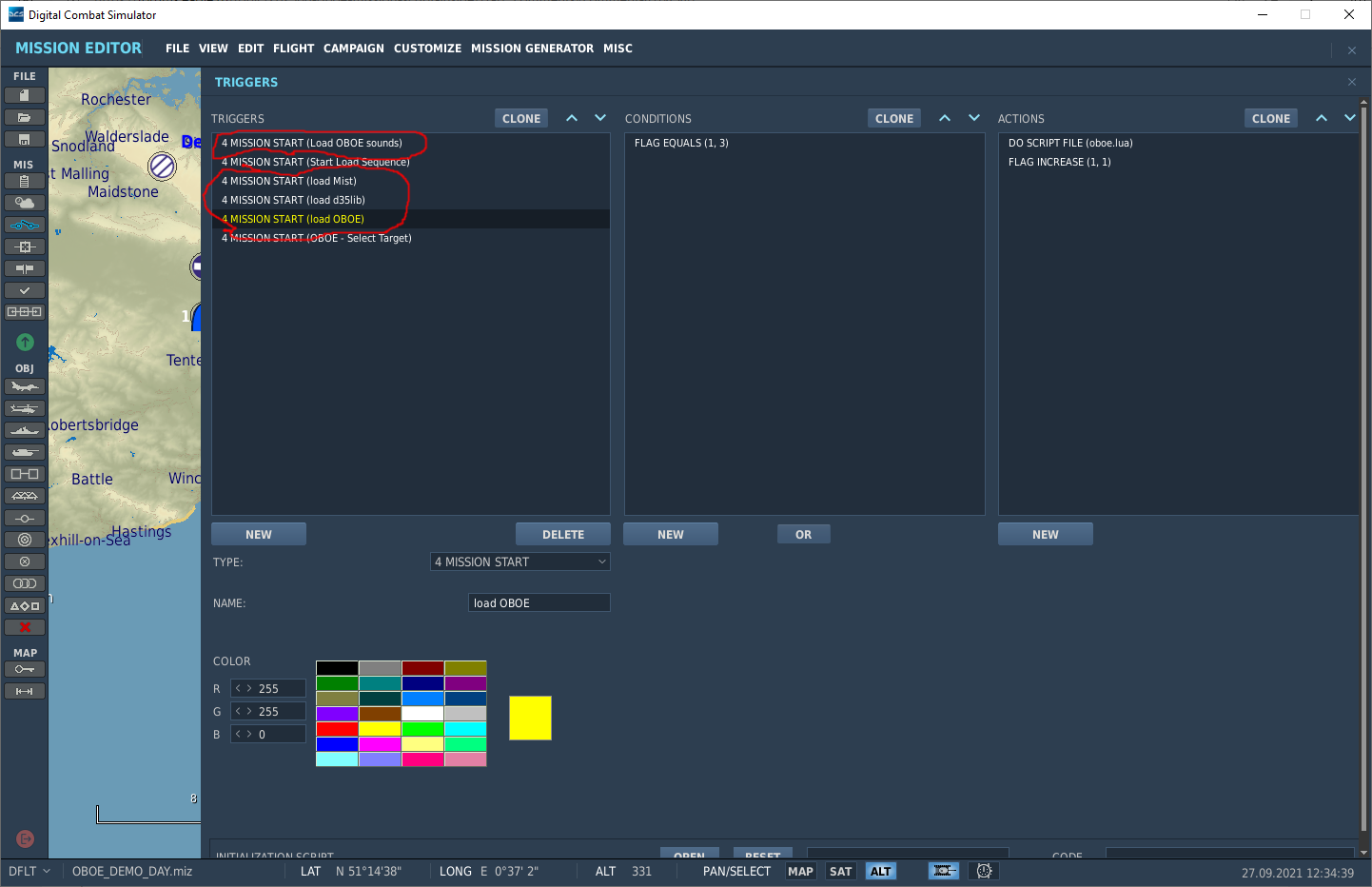This screenshot has height=887, width=1372.
Task: Open the TYPE 4 MISSION START dropdown
Action: click(520, 562)
